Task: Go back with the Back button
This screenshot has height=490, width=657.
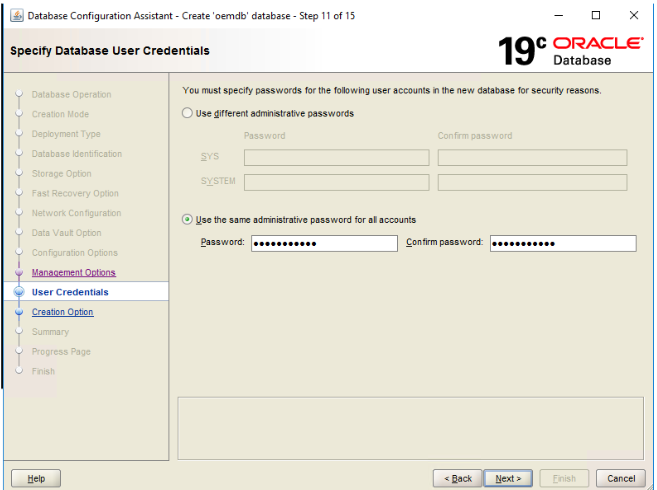Action: tap(457, 478)
